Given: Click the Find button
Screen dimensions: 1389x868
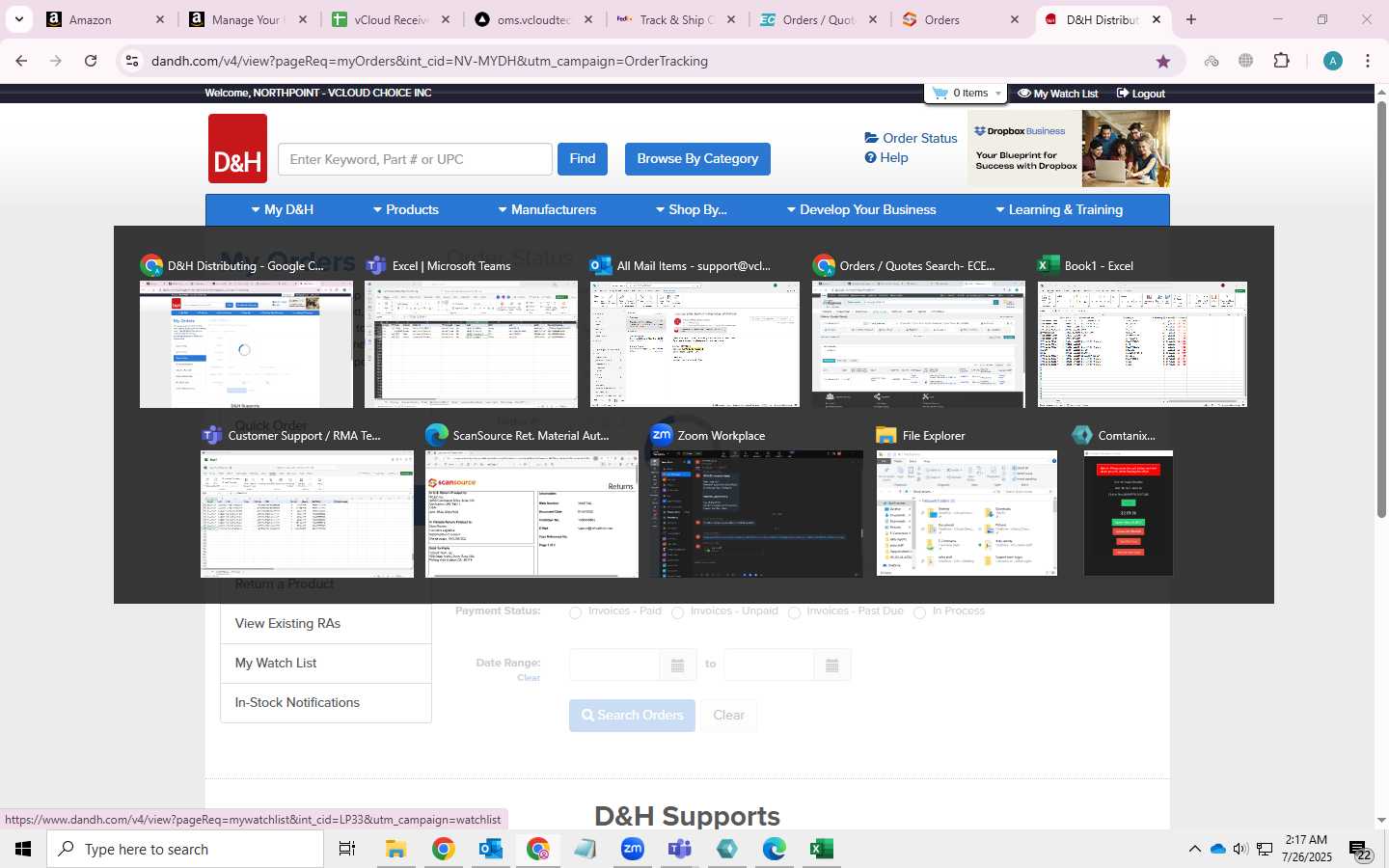Looking at the screenshot, I should point(583,159).
